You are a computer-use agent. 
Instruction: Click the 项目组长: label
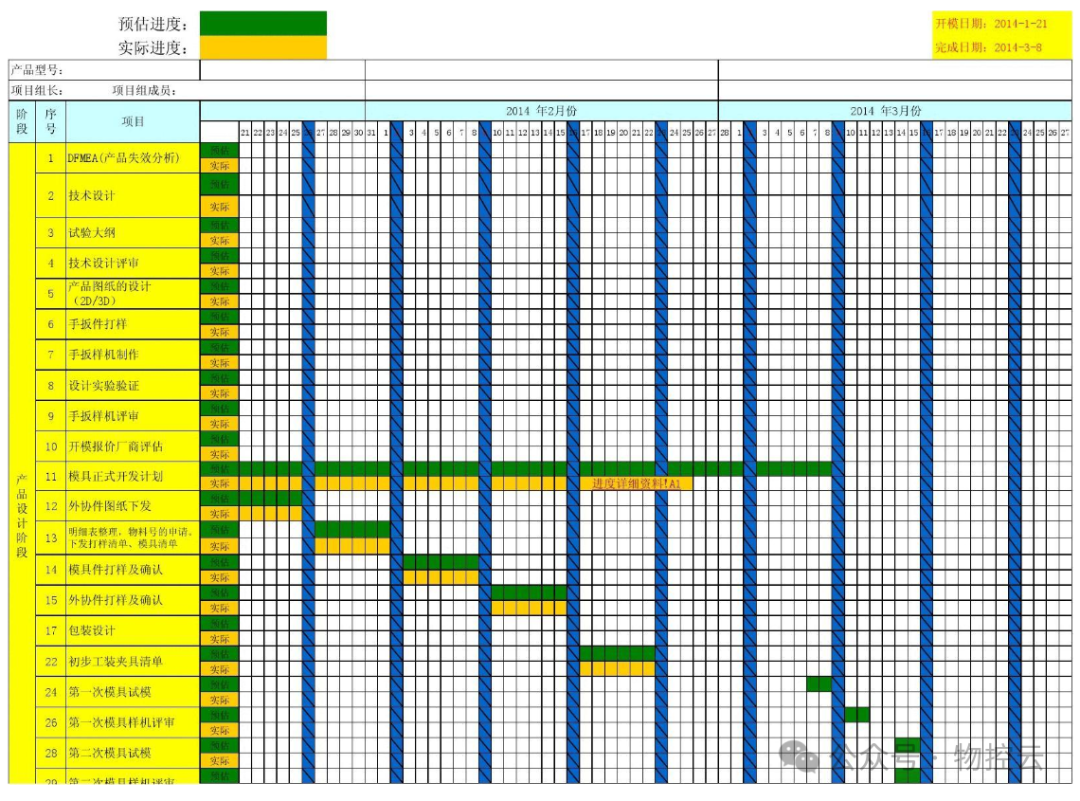(x=37, y=90)
